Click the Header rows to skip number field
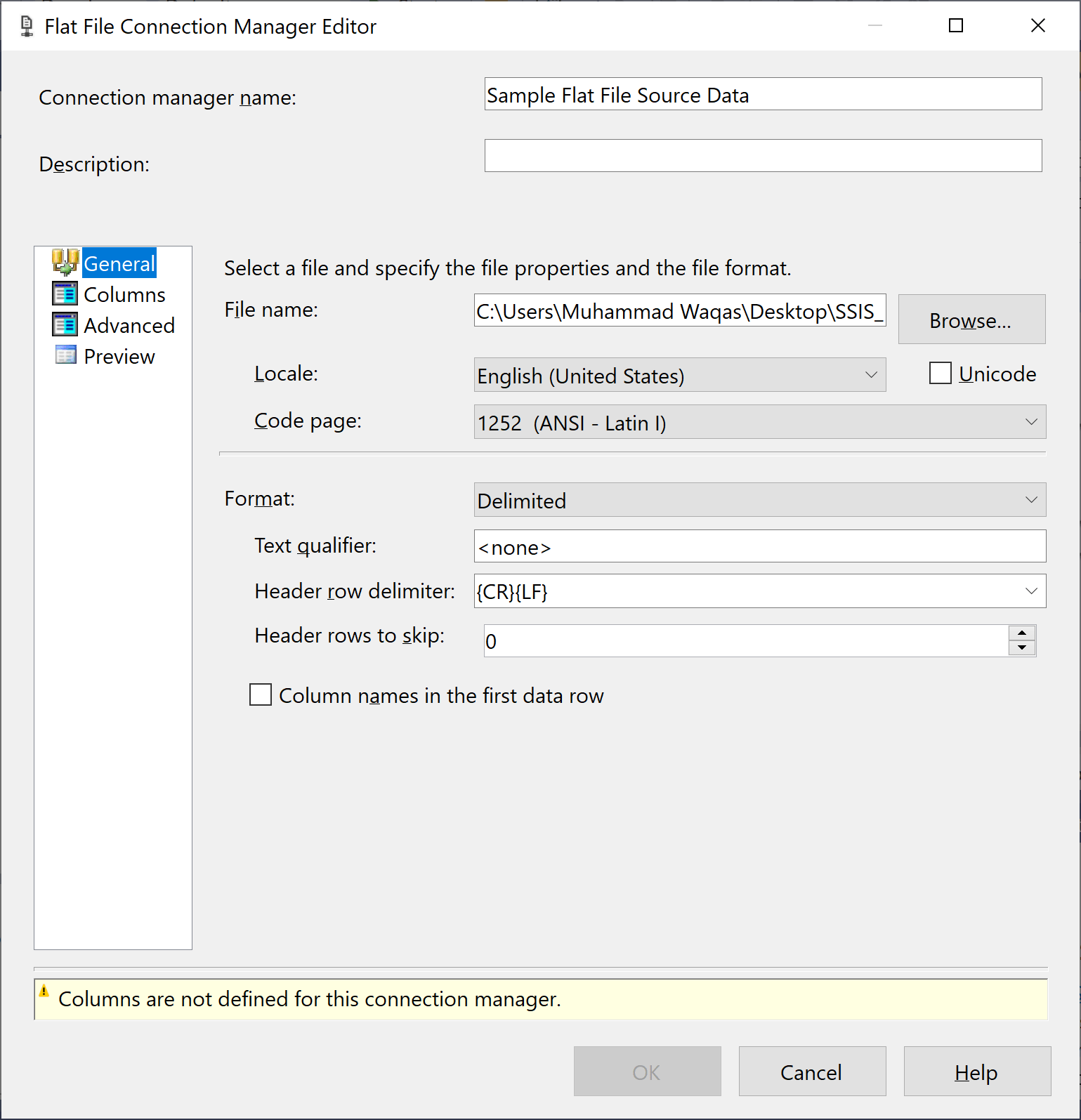 746,640
